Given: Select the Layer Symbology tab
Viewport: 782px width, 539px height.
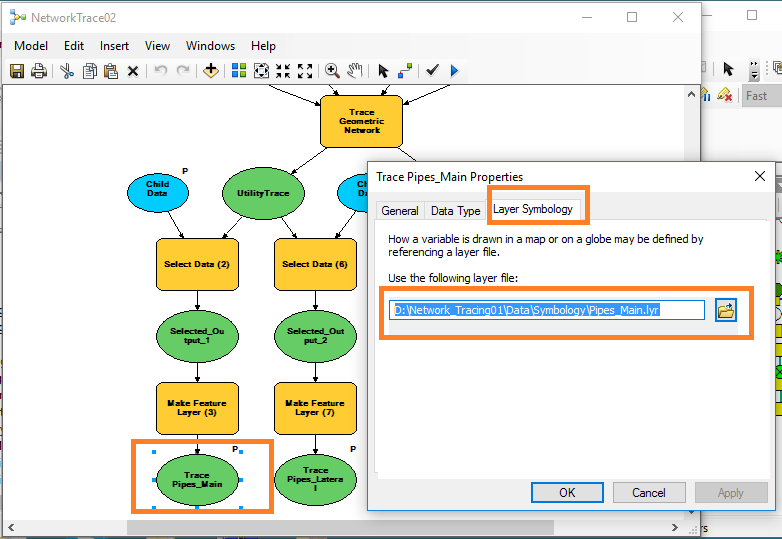Looking at the screenshot, I should [x=533, y=209].
